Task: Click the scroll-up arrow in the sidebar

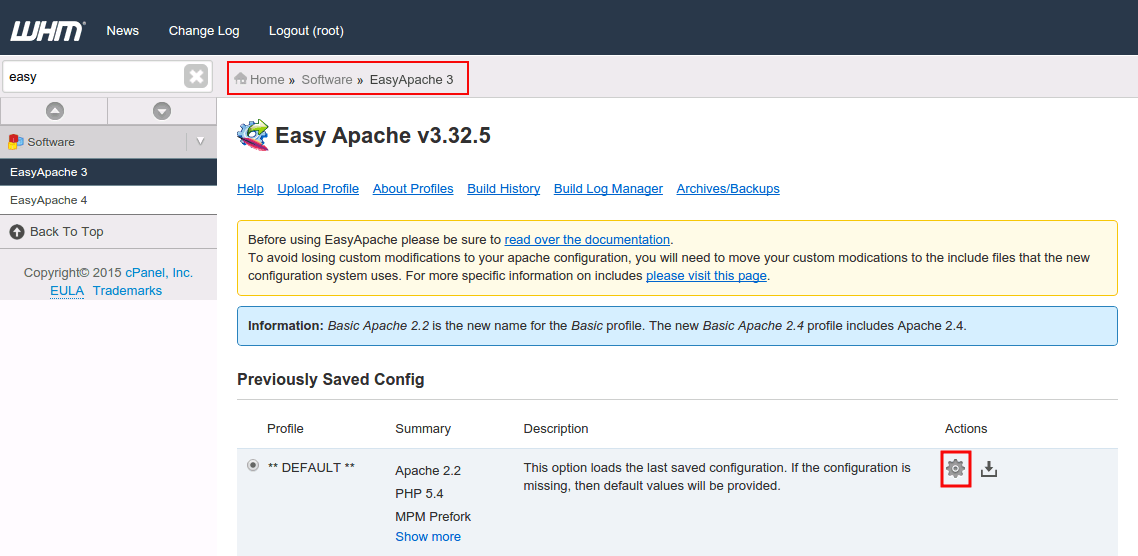Action: click(54, 111)
